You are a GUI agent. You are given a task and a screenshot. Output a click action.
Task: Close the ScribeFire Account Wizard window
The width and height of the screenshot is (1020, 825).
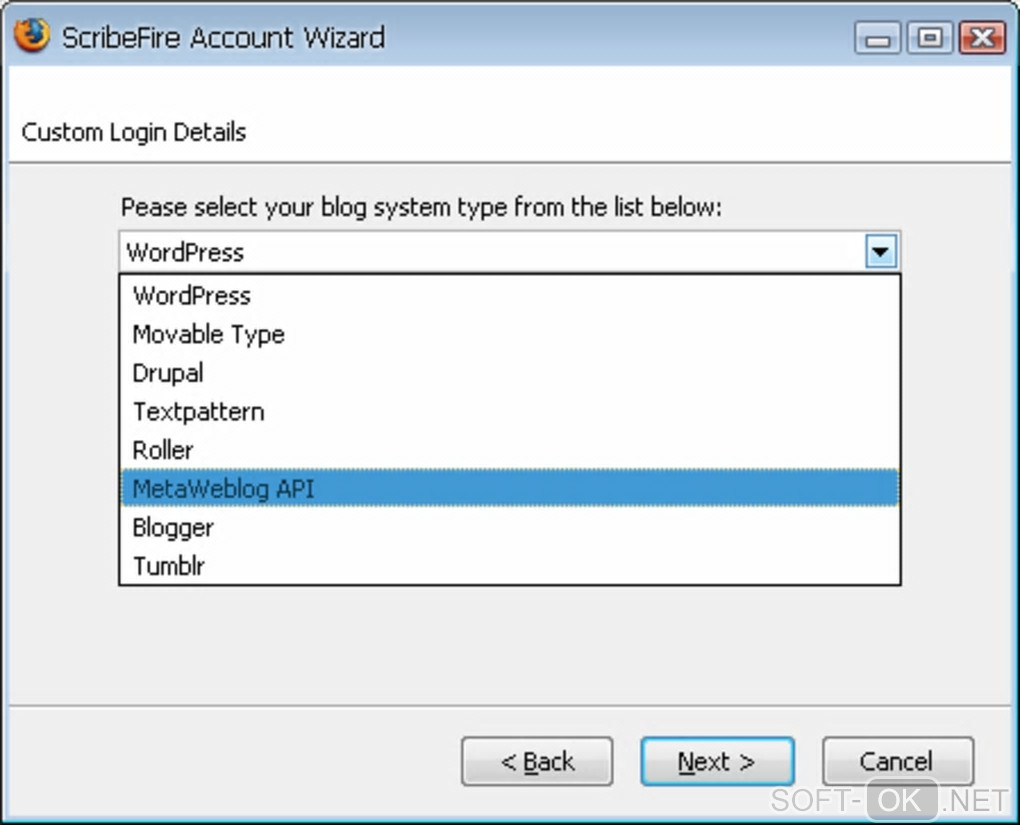[981, 39]
